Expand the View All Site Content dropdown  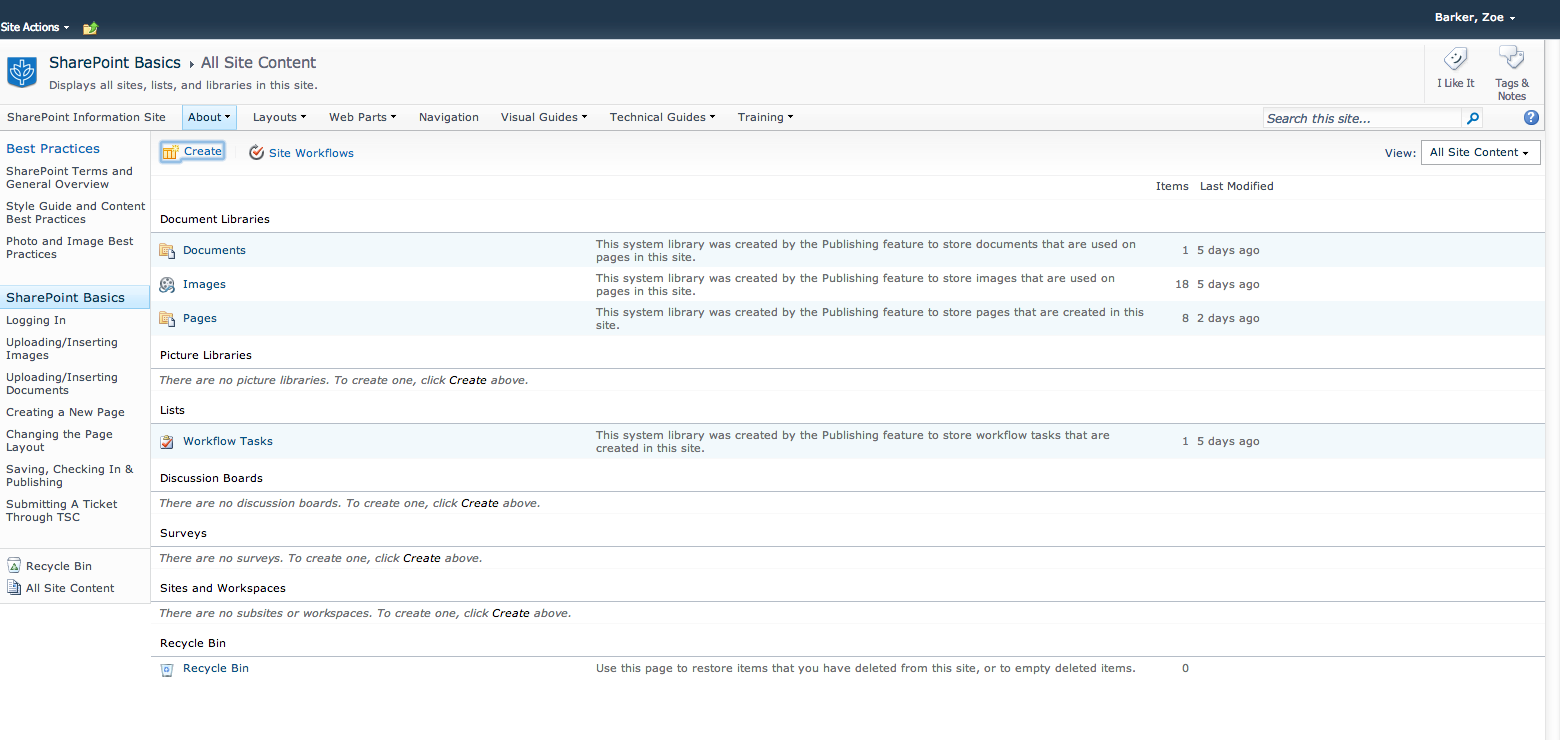[x=1480, y=153]
